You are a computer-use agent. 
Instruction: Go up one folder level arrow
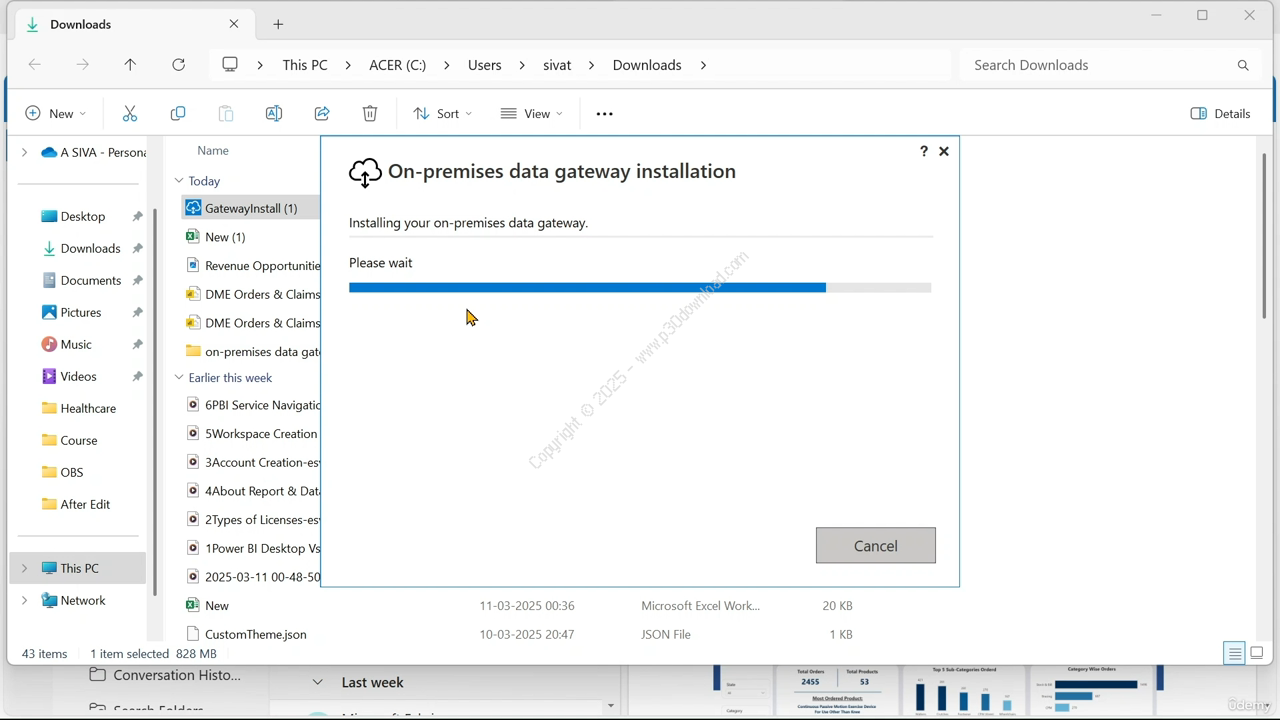click(130, 65)
